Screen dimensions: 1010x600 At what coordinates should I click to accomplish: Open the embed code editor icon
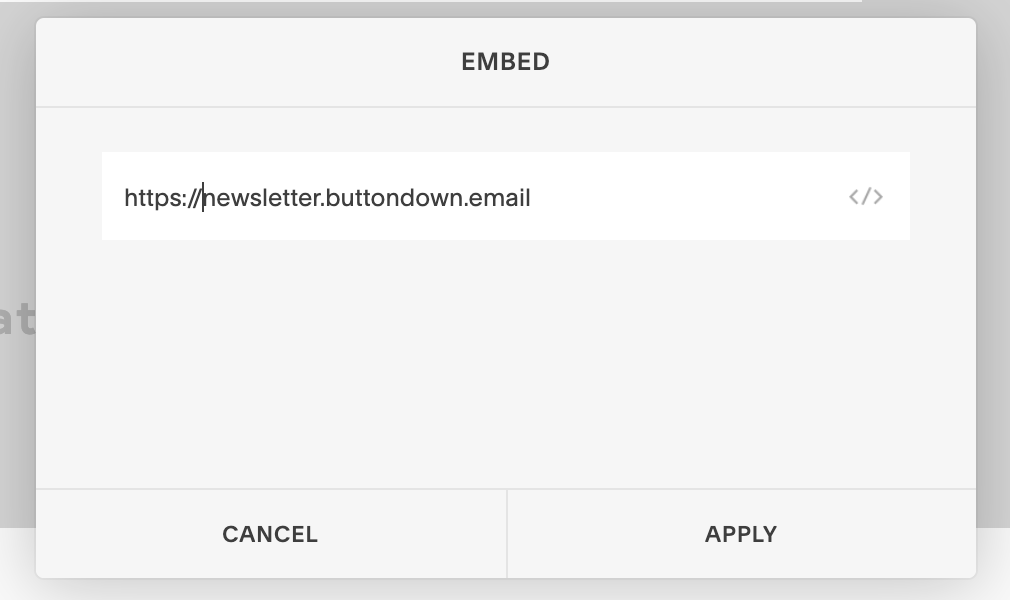pyautogui.click(x=866, y=197)
